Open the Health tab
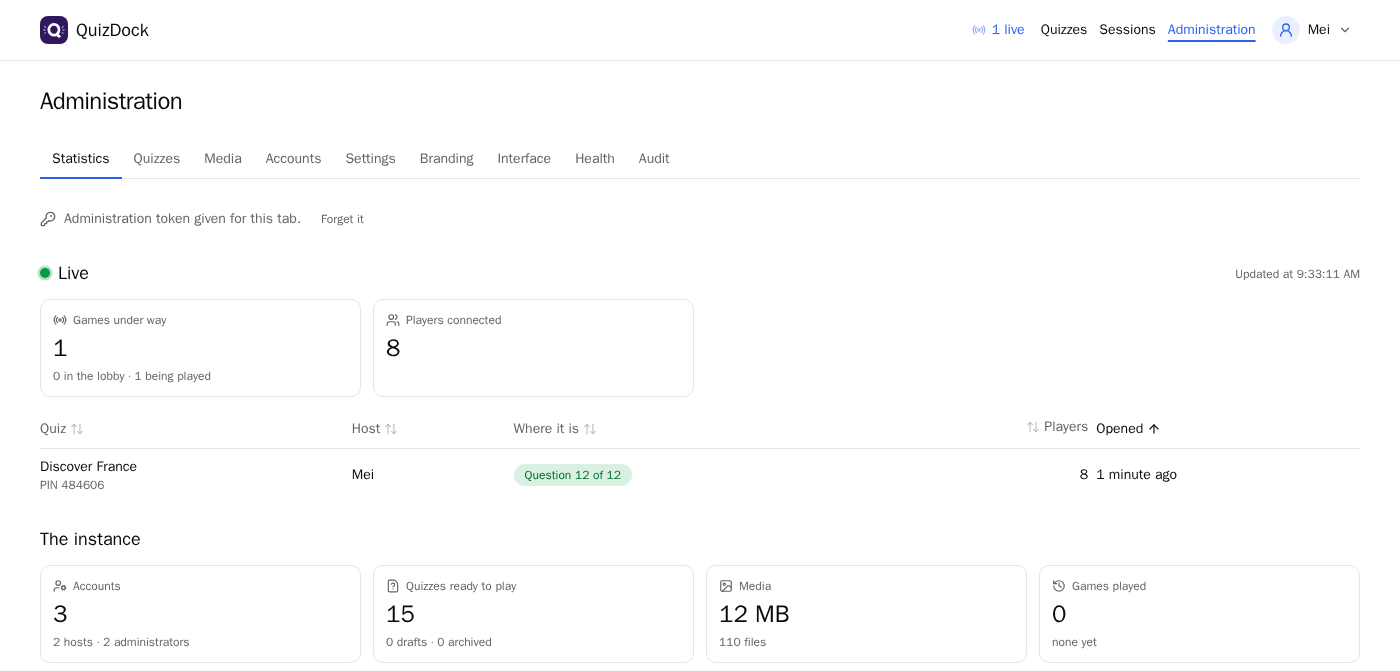Screen dimensions: 1400x671 pos(595,159)
